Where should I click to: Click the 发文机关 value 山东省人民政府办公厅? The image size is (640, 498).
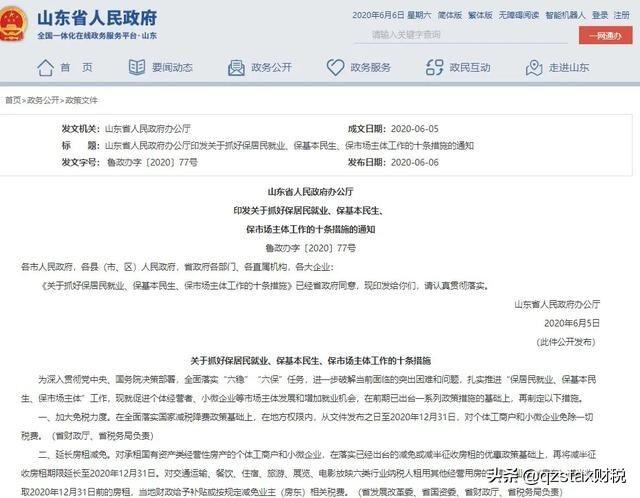tap(148, 129)
